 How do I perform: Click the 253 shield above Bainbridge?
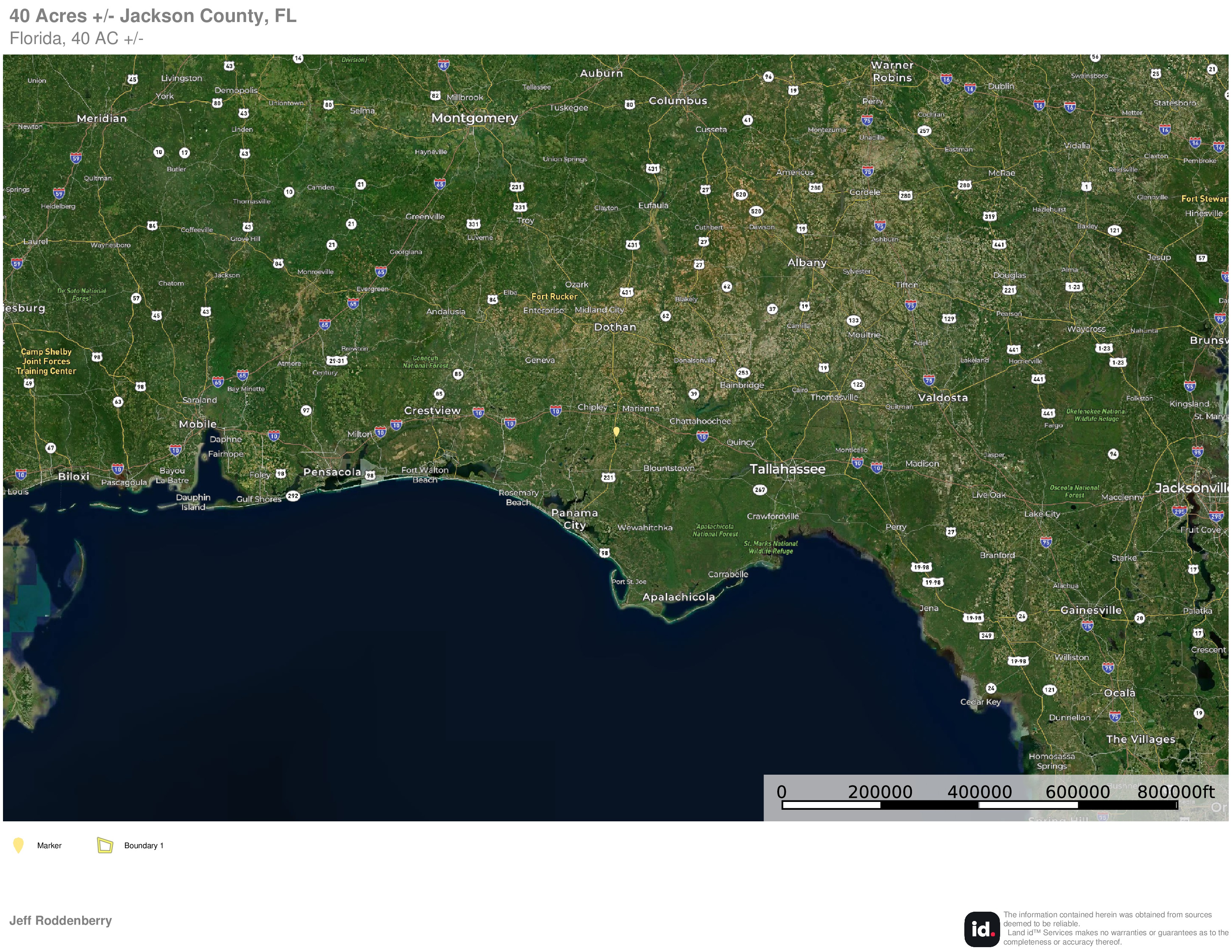[743, 372]
